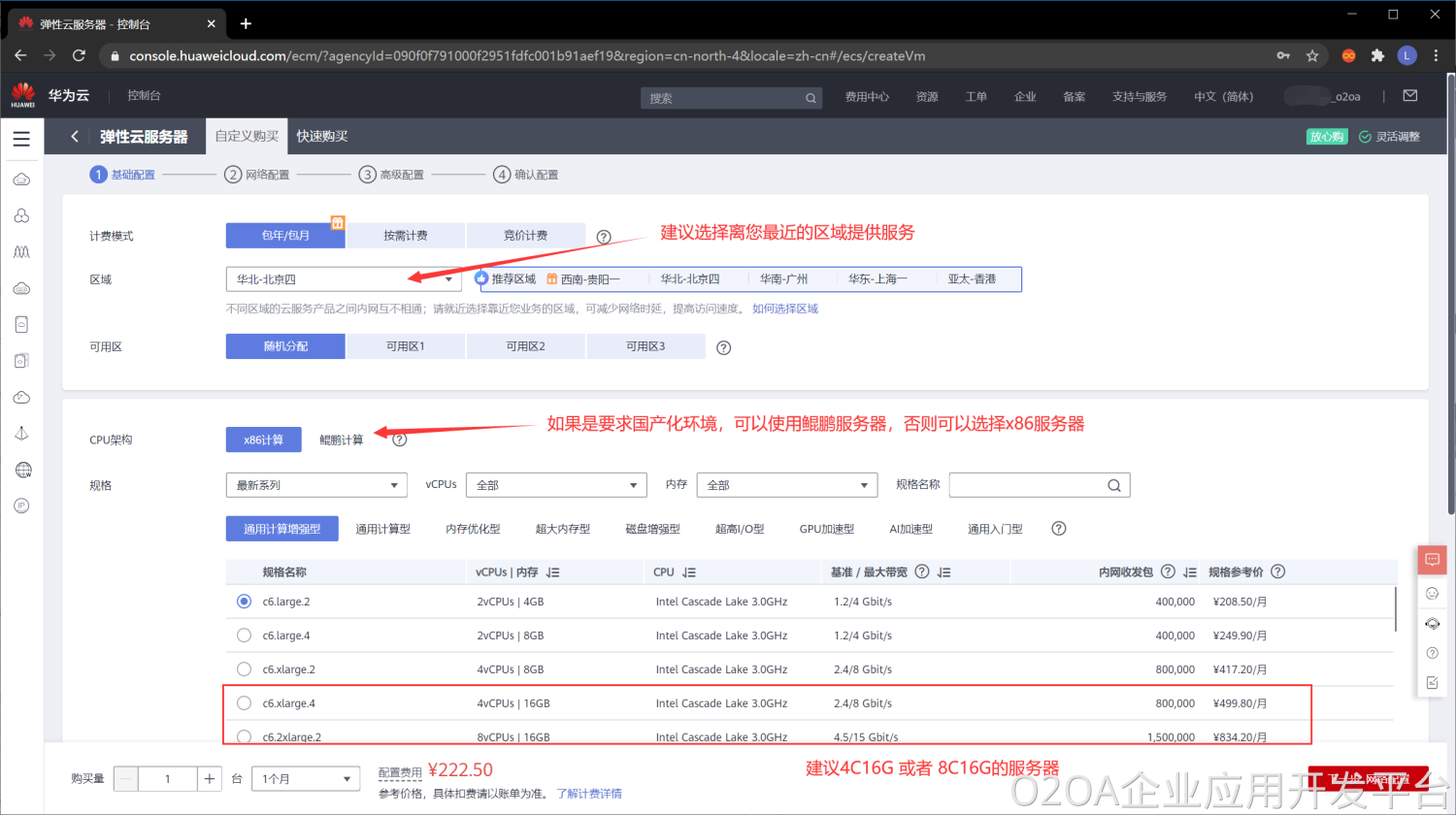This screenshot has height=815, width=1456.
Task: Select the 内存优化型 spec tab
Action: point(473,529)
